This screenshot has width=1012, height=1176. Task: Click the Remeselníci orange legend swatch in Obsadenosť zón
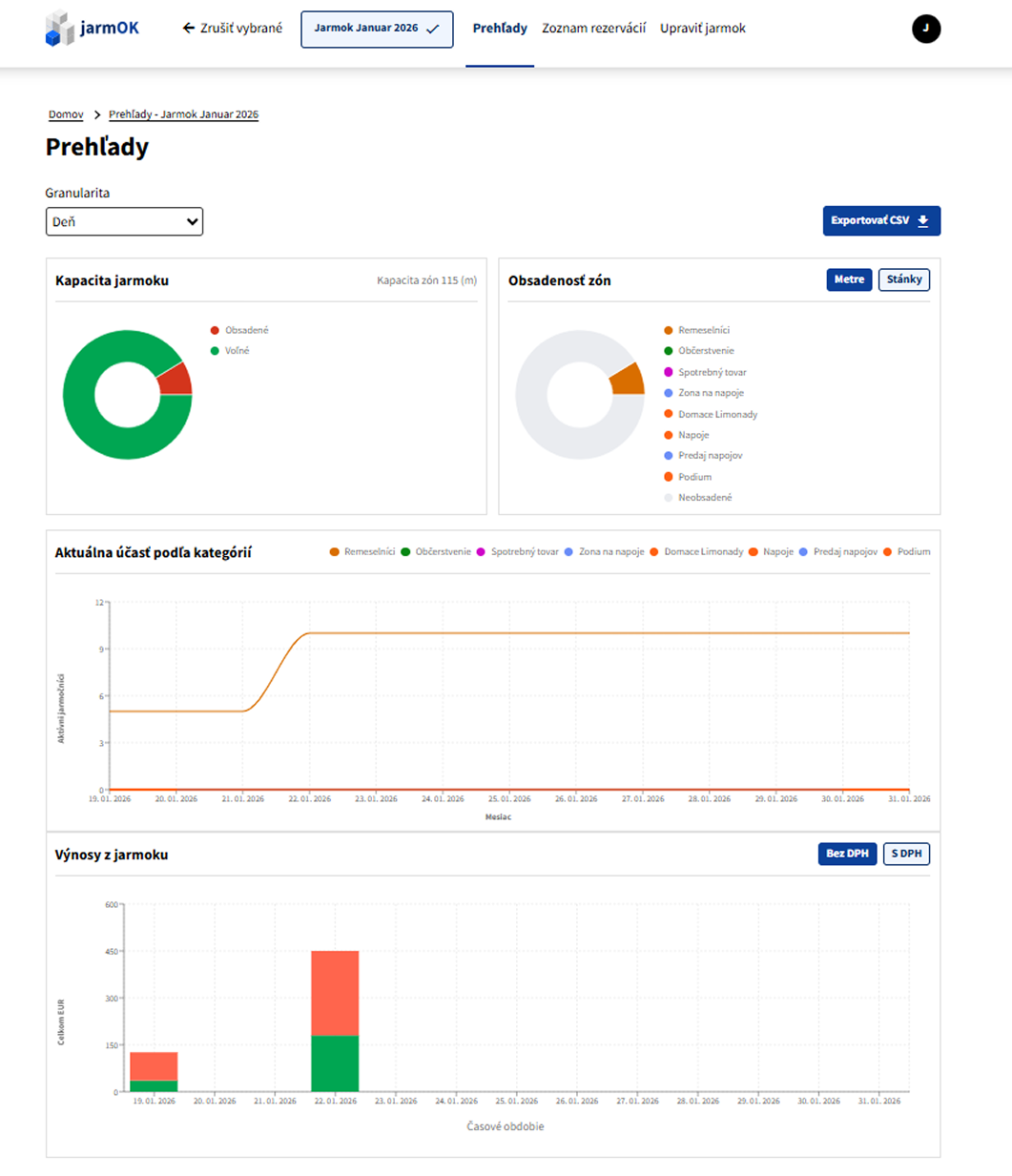pos(669,330)
